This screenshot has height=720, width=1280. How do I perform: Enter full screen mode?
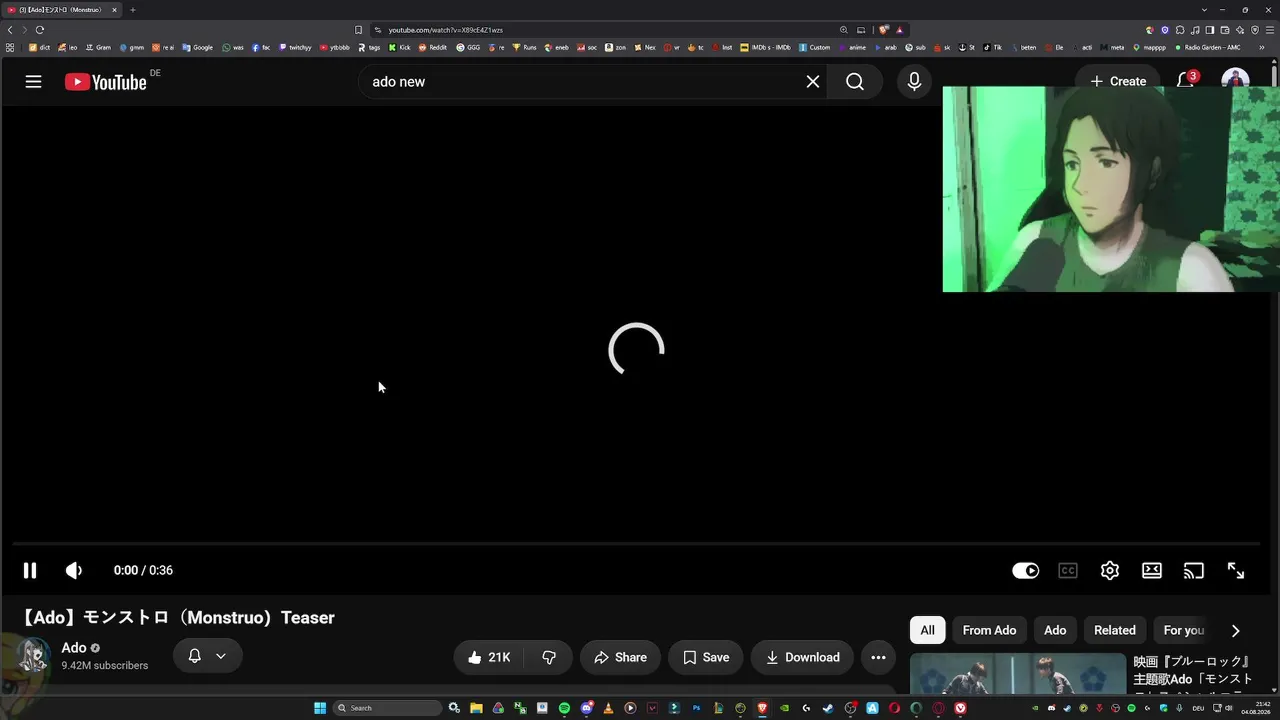tap(1236, 570)
